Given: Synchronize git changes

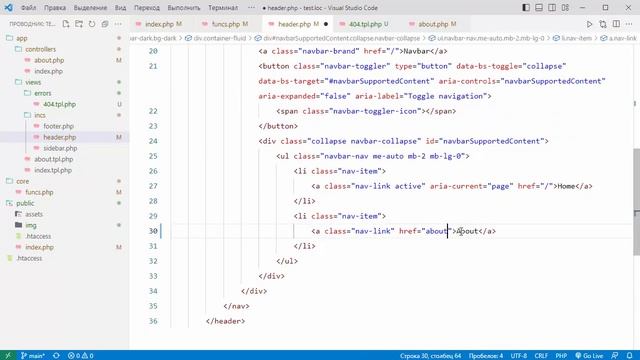Looking at the screenshot, I should point(56,356).
